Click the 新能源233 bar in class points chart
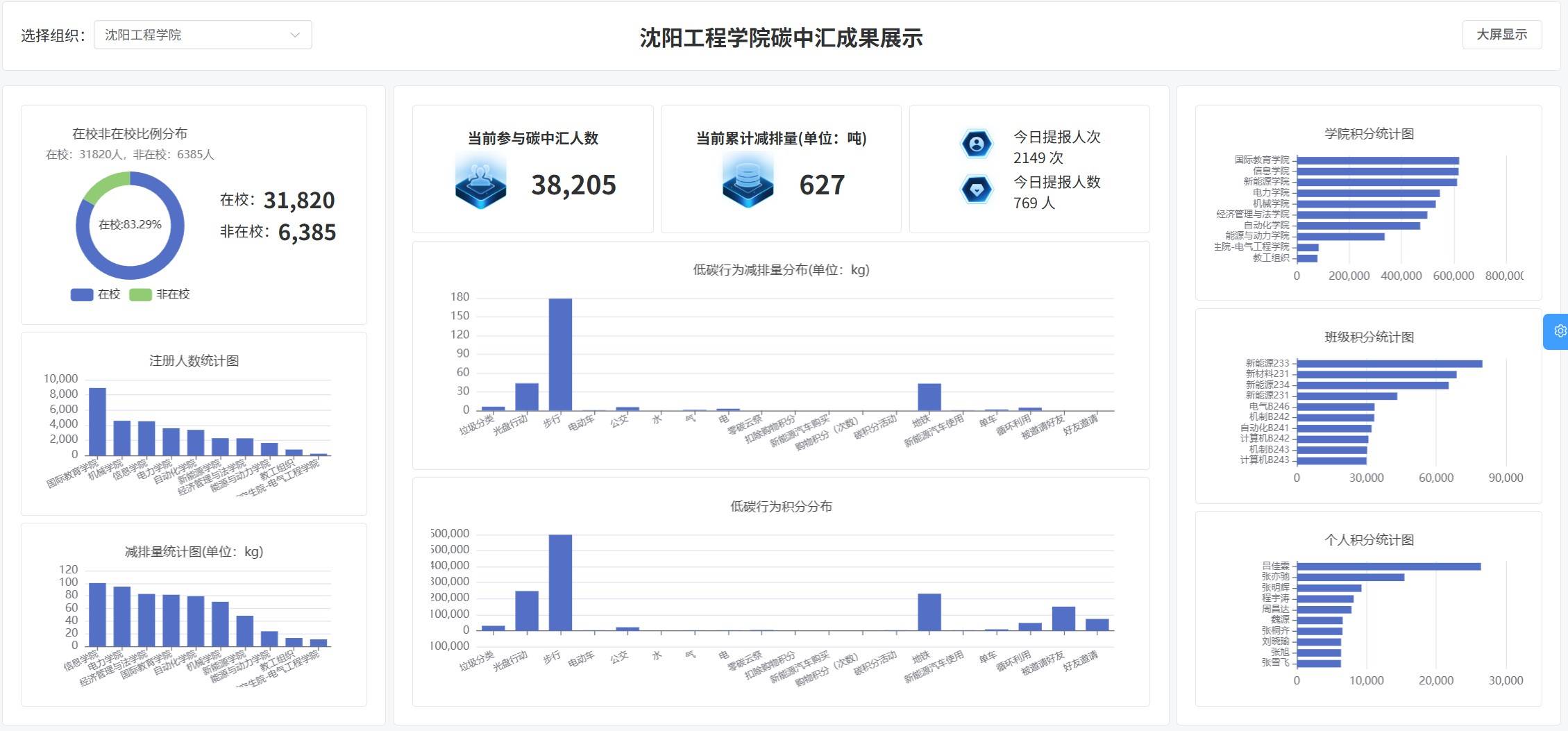 coord(1388,364)
